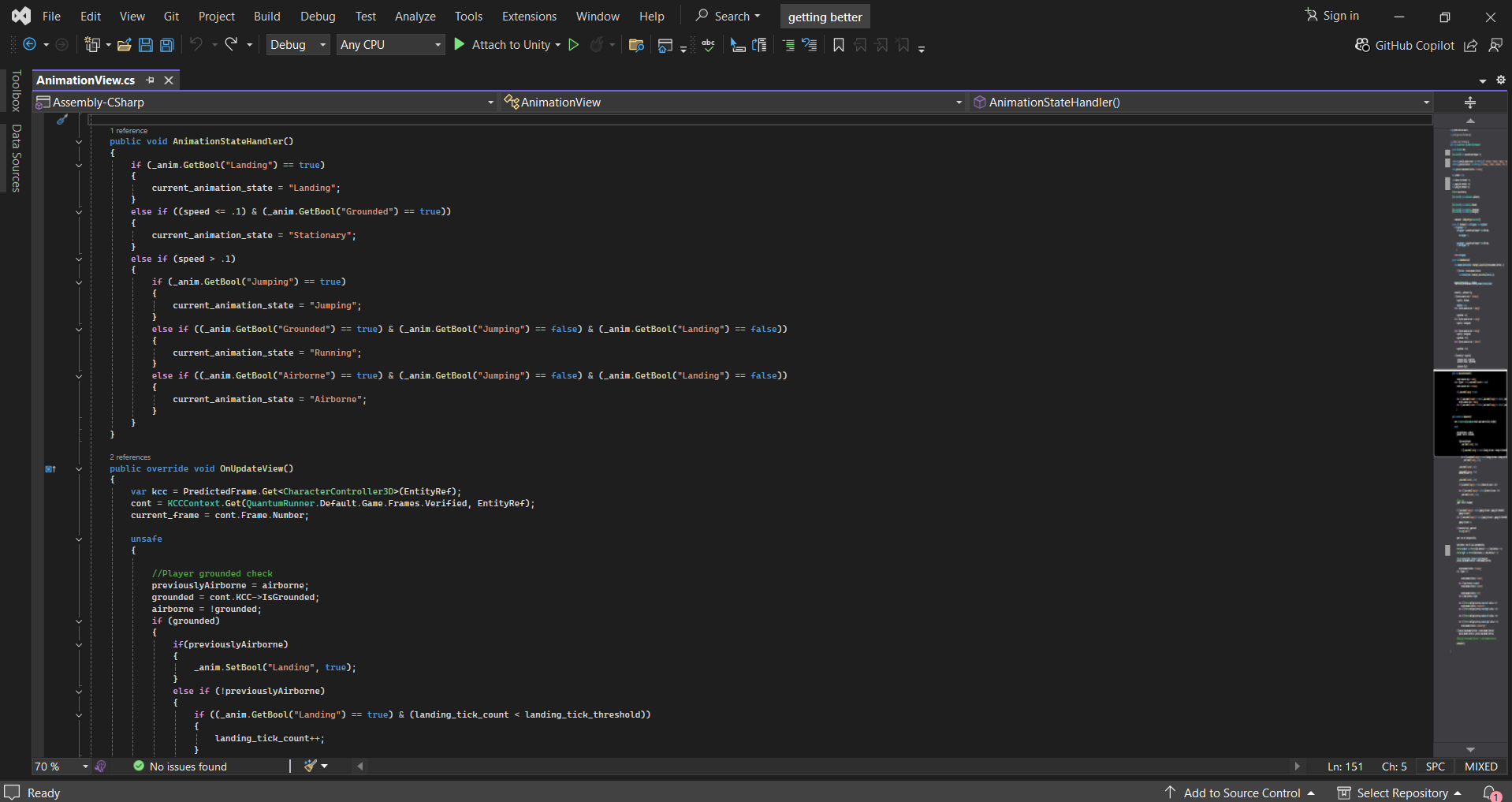This screenshot has height=802, width=1512.
Task: Click the Save All toolbar icon
Action: click(x=167, y=45)
